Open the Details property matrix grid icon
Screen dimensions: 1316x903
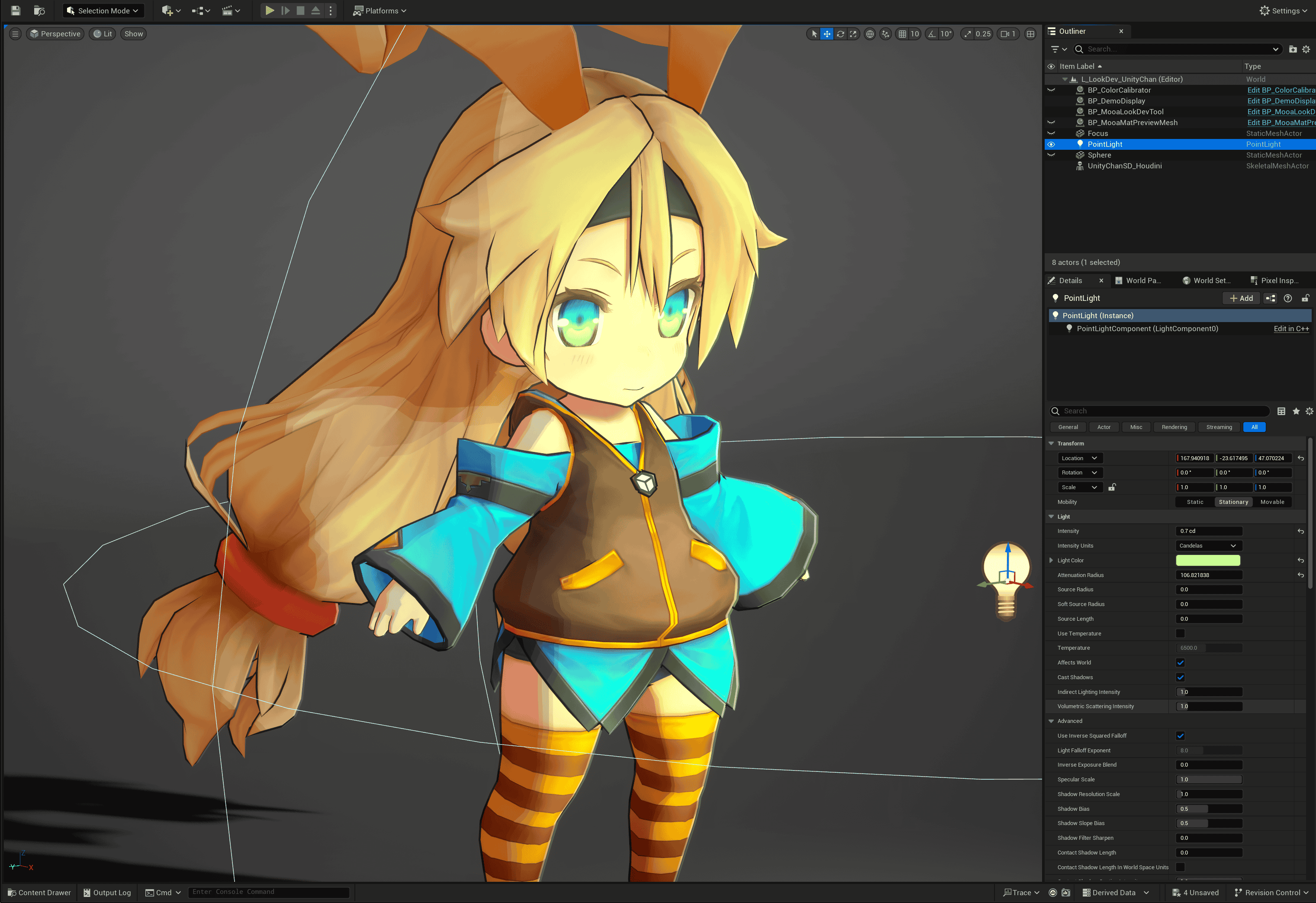(x=1281, y=411)
